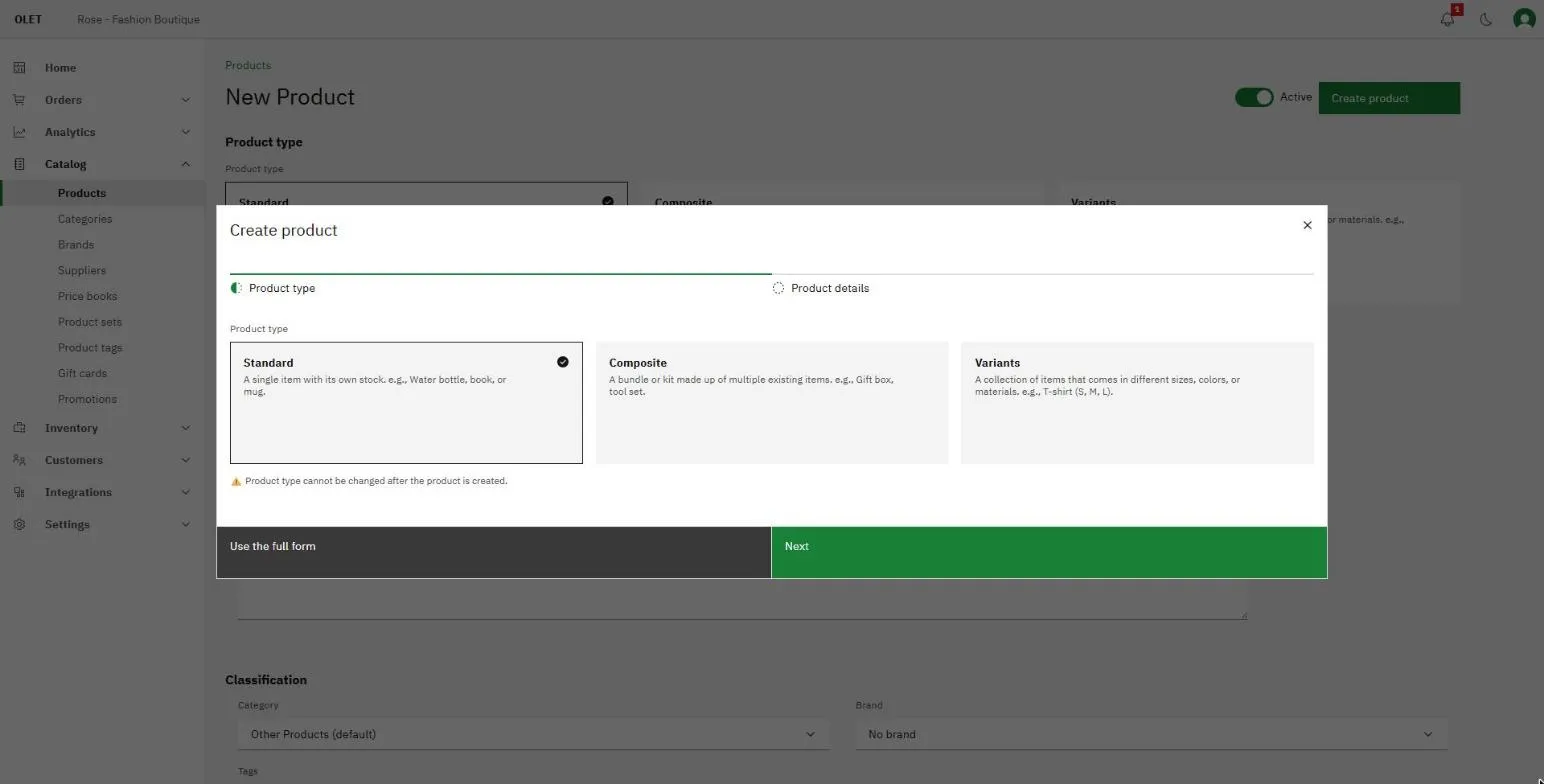
Task: Click the Home sidebar icon
Action: tap(19, 68)
